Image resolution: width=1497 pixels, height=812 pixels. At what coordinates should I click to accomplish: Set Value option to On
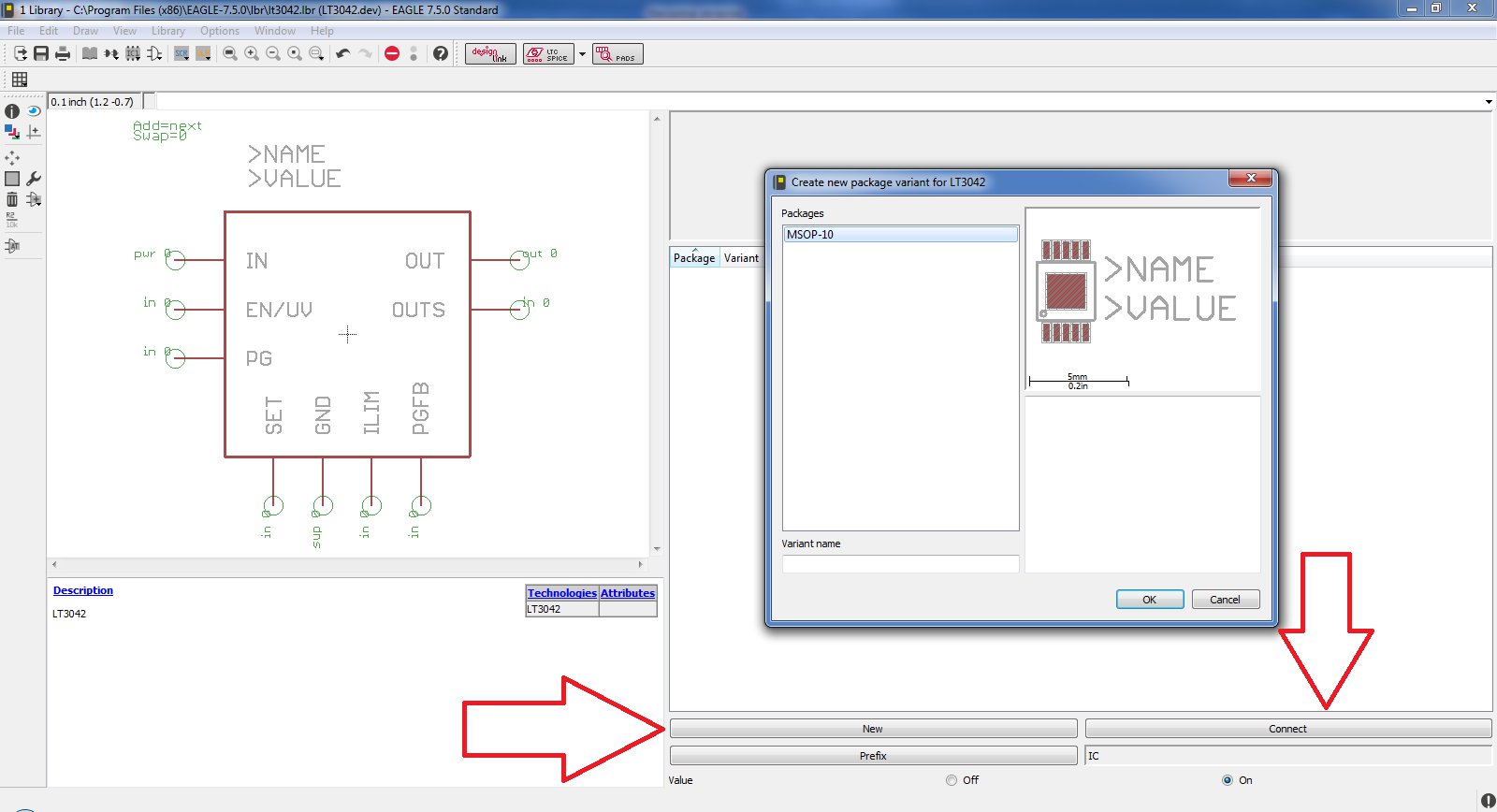(x=1228, y=780)
